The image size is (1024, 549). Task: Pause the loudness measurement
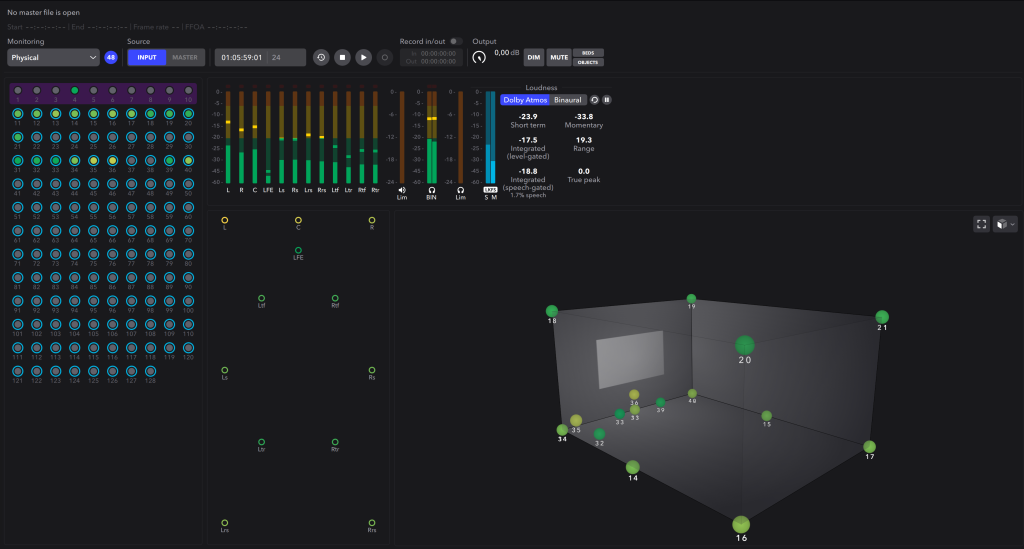606,100
